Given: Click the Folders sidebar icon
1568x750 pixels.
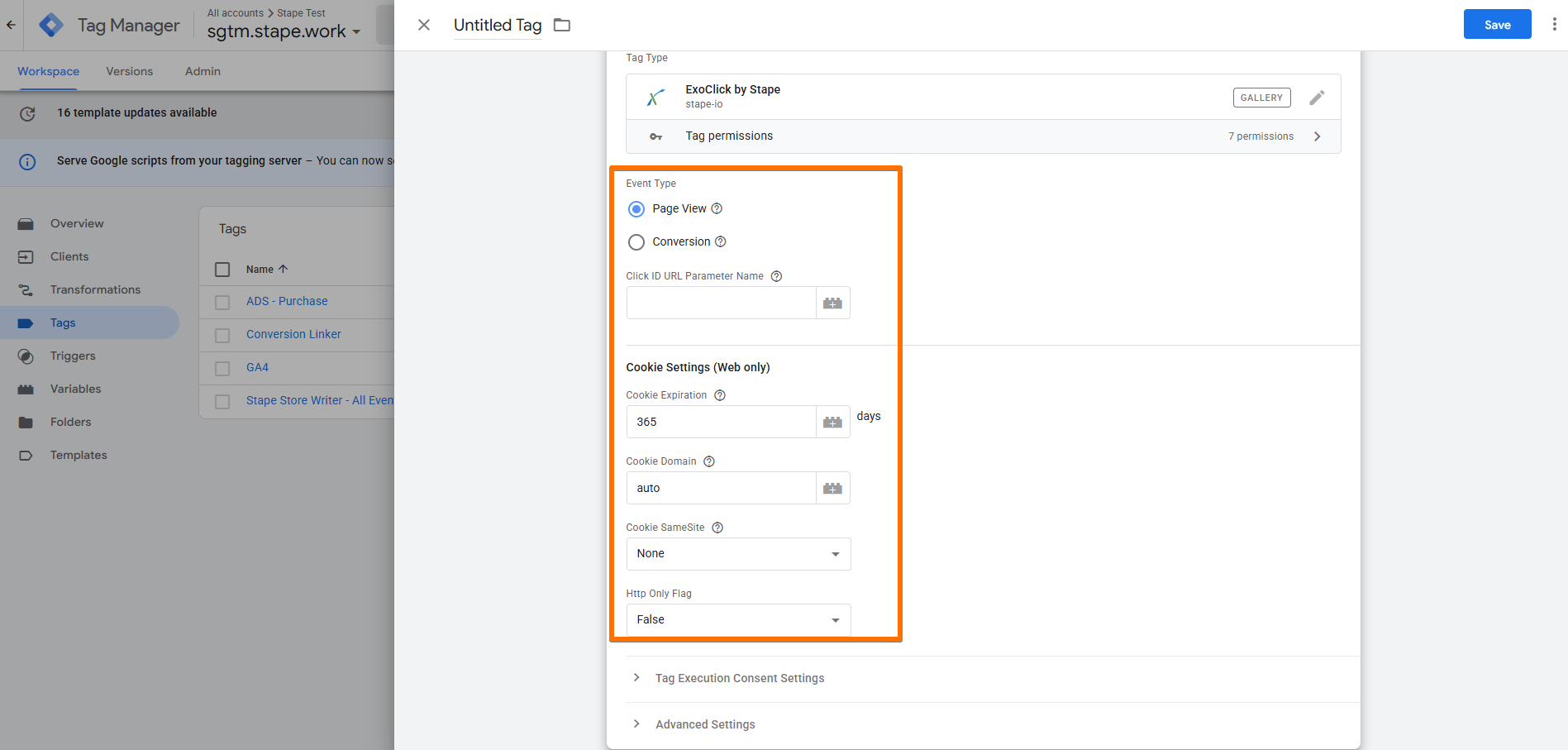Looking at the screenshot, I should point(26,423).
